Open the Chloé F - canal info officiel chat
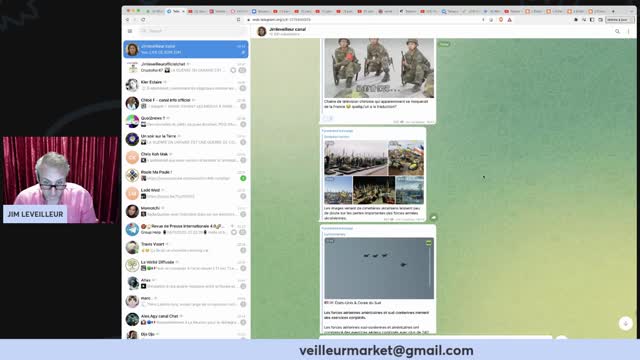 click(186, 103)
